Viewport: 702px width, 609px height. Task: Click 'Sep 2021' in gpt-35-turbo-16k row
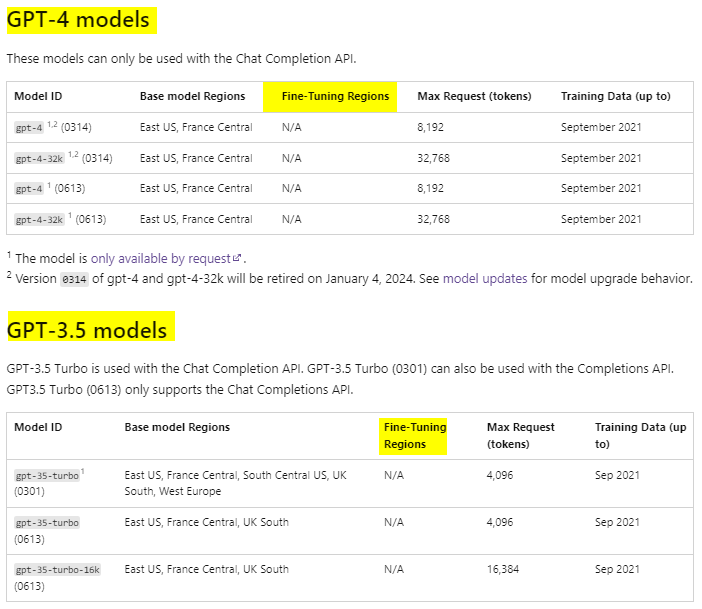617,570
